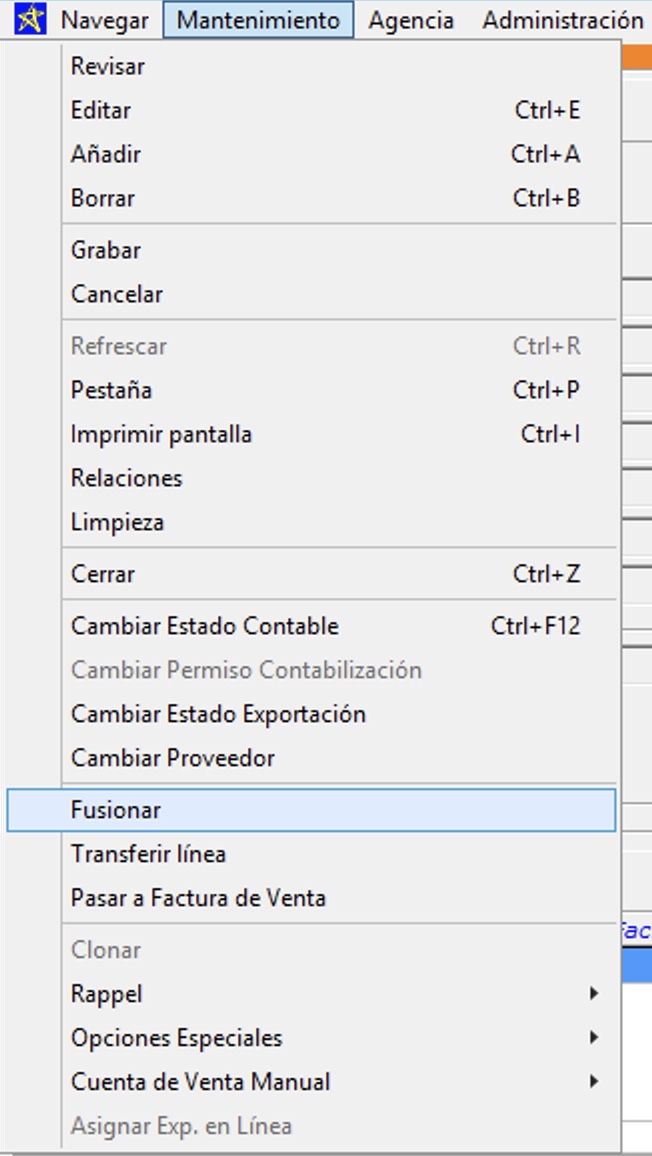Choose Imprimir pantalla option
Screen dimensions: 652x1156
[x=161, y=434]
